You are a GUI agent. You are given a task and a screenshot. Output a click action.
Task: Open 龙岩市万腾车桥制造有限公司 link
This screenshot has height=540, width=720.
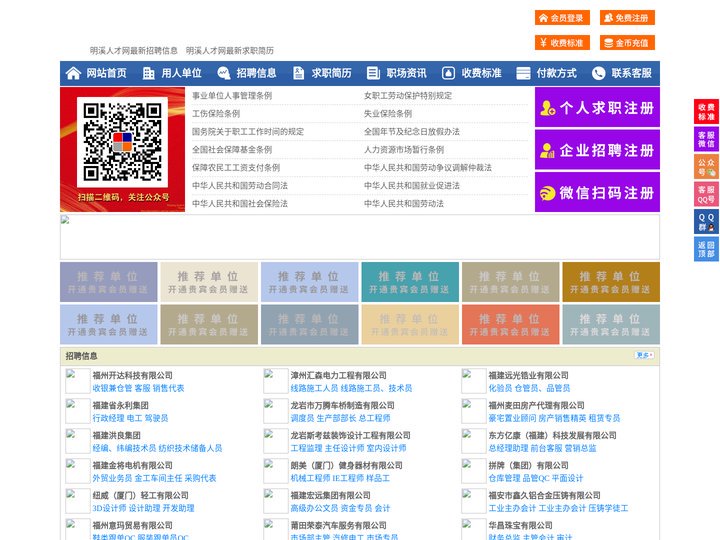coord(343,405)
